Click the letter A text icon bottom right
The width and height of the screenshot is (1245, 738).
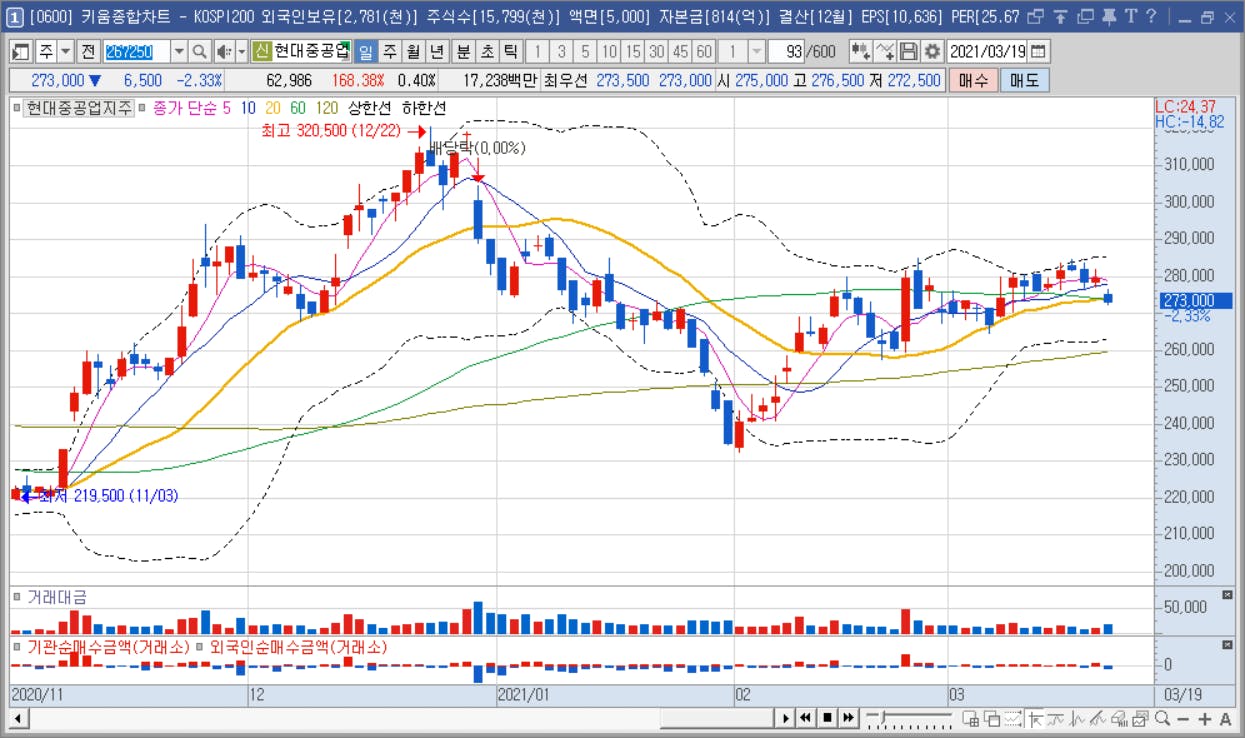[1225, 719]
